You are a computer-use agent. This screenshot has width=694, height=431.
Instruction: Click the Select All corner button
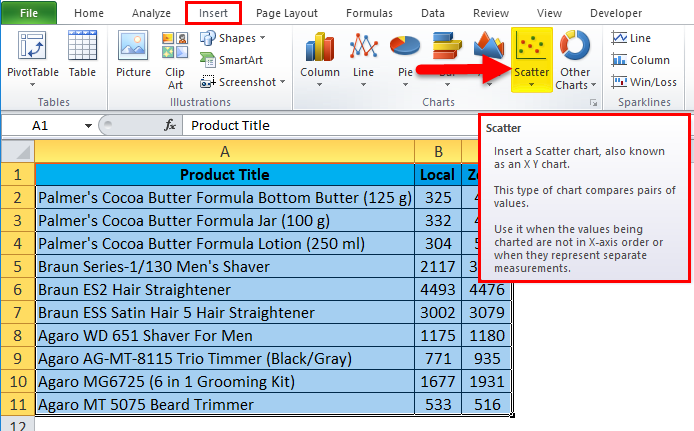click(x=18, y=152)
